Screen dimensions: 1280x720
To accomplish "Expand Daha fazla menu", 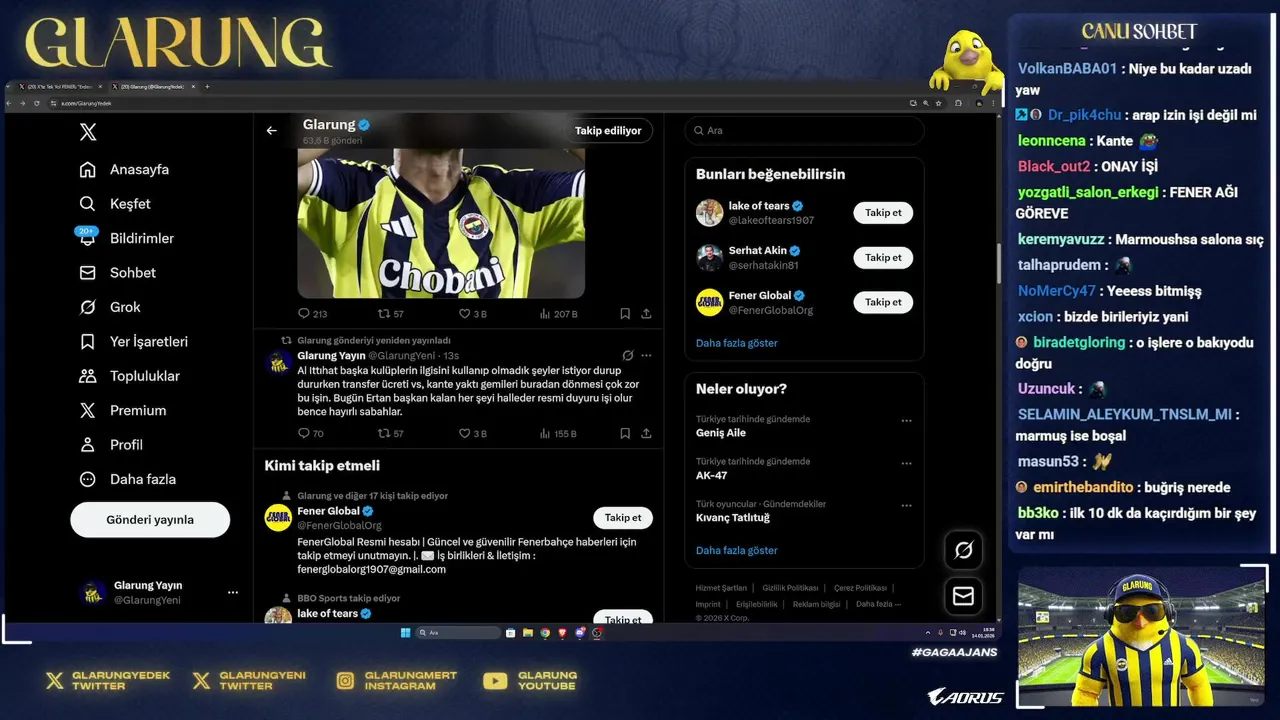I will click(x=127, y=479).
